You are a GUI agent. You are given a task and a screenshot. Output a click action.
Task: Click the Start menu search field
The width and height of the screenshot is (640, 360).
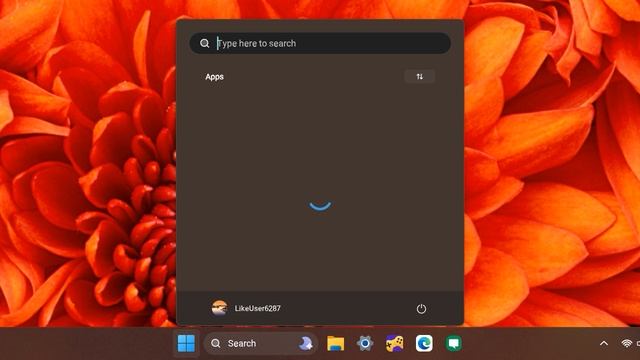[320, 43]
